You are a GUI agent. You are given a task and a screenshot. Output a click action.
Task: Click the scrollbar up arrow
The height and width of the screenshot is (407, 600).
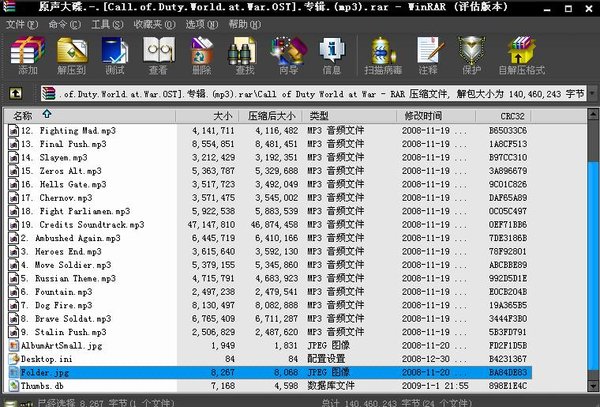tap(593, 114)
